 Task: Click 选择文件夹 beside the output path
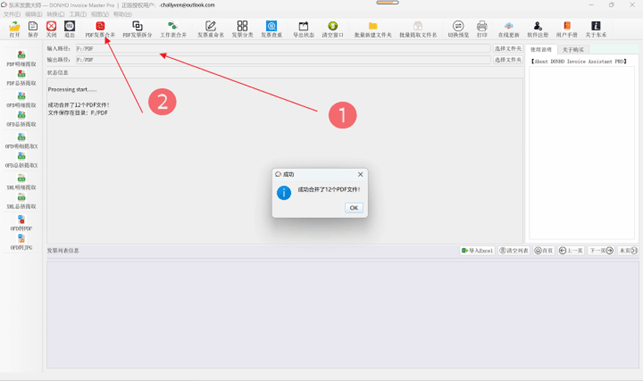(x=508, y=60)
